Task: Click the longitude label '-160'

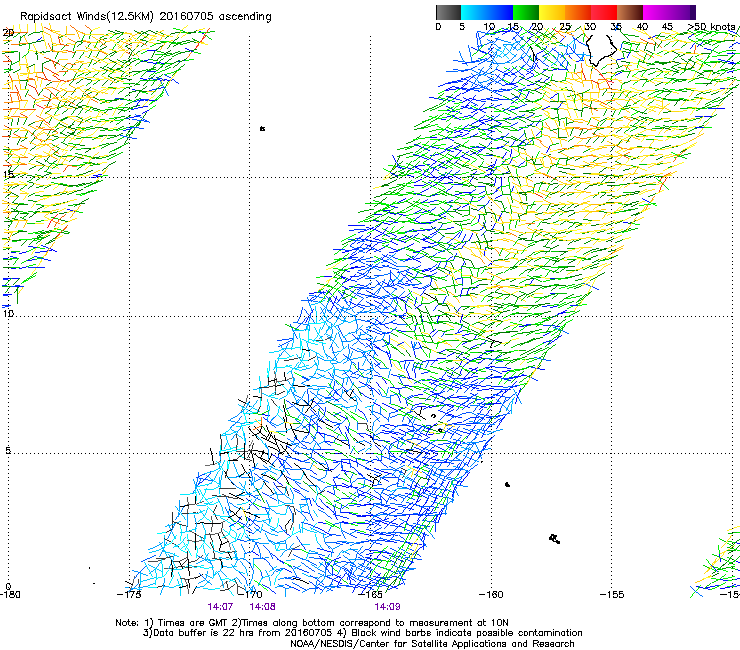Action: coord(491,594)
